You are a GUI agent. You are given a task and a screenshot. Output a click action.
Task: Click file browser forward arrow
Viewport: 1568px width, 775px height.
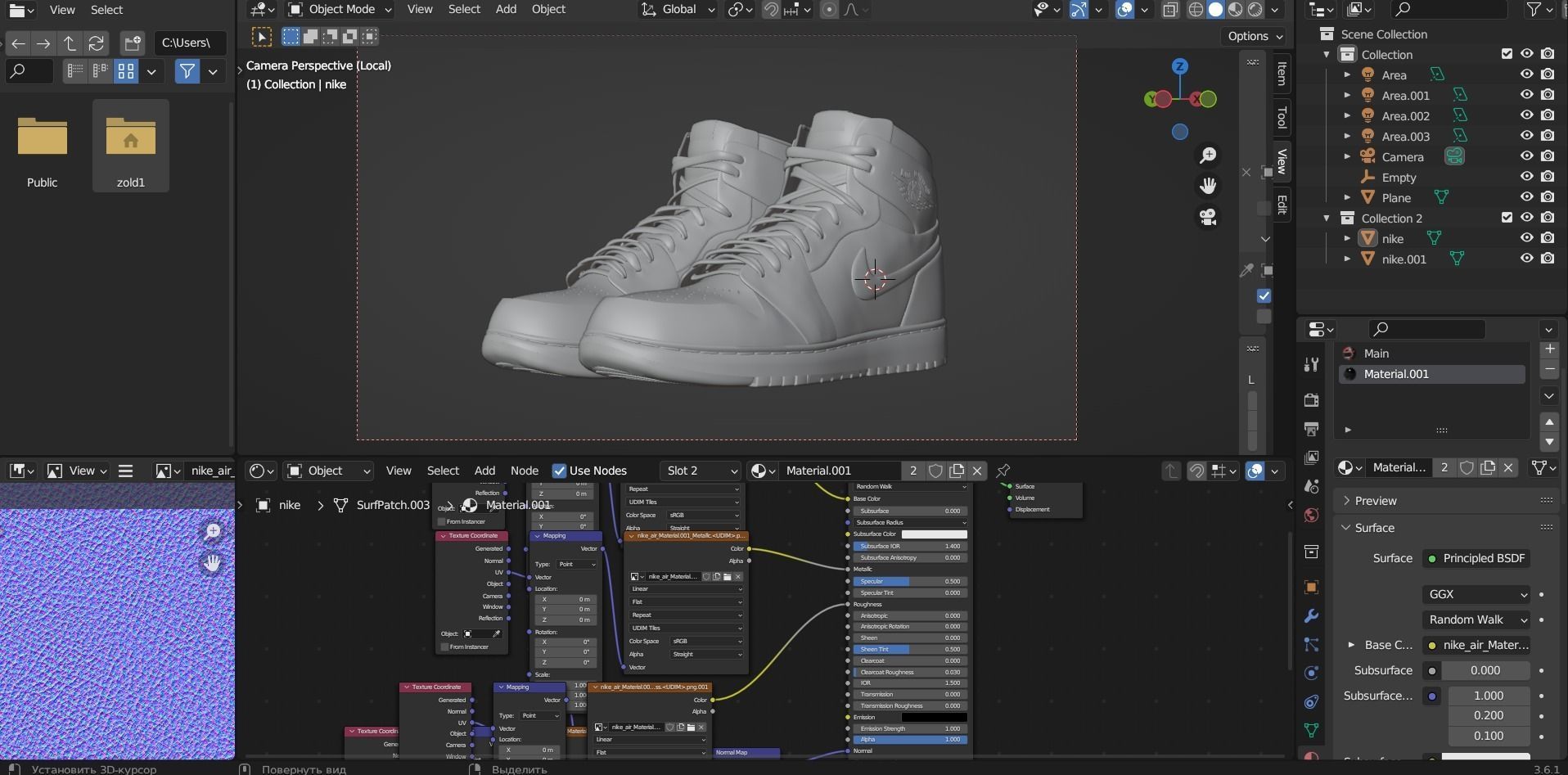pyautogui.click(x=43, y=43)
